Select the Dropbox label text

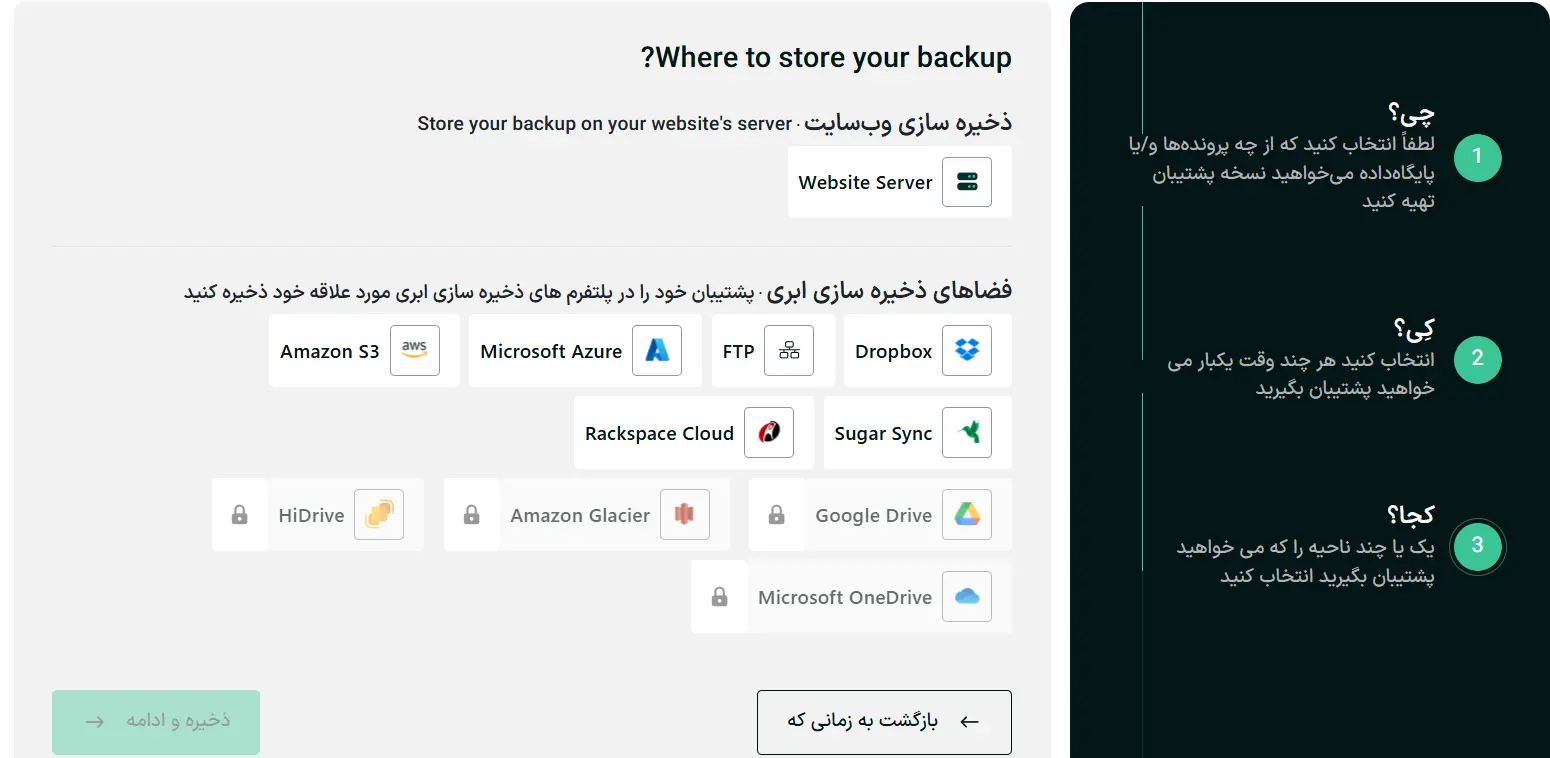pyautogui.click(x=893, y=351)
